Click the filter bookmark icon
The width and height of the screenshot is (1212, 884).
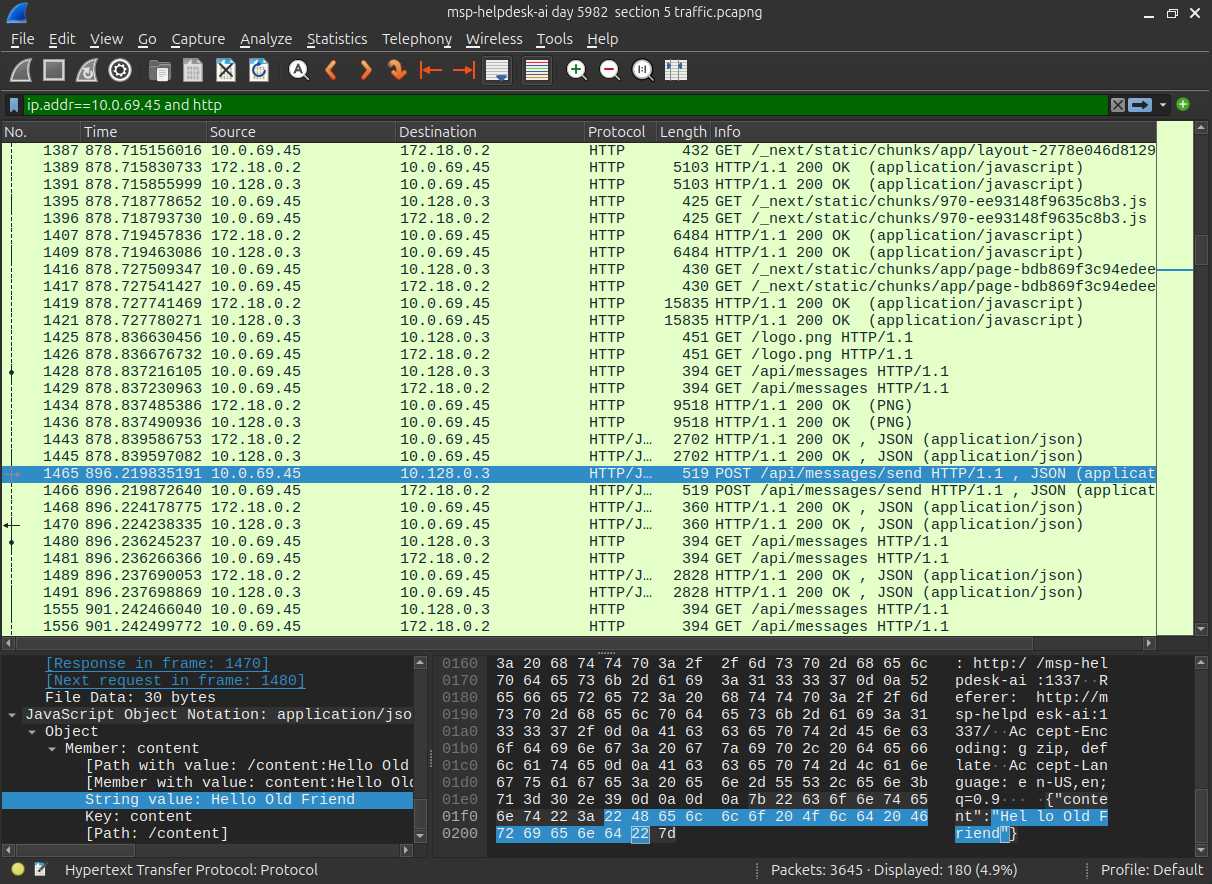[14, 105]
